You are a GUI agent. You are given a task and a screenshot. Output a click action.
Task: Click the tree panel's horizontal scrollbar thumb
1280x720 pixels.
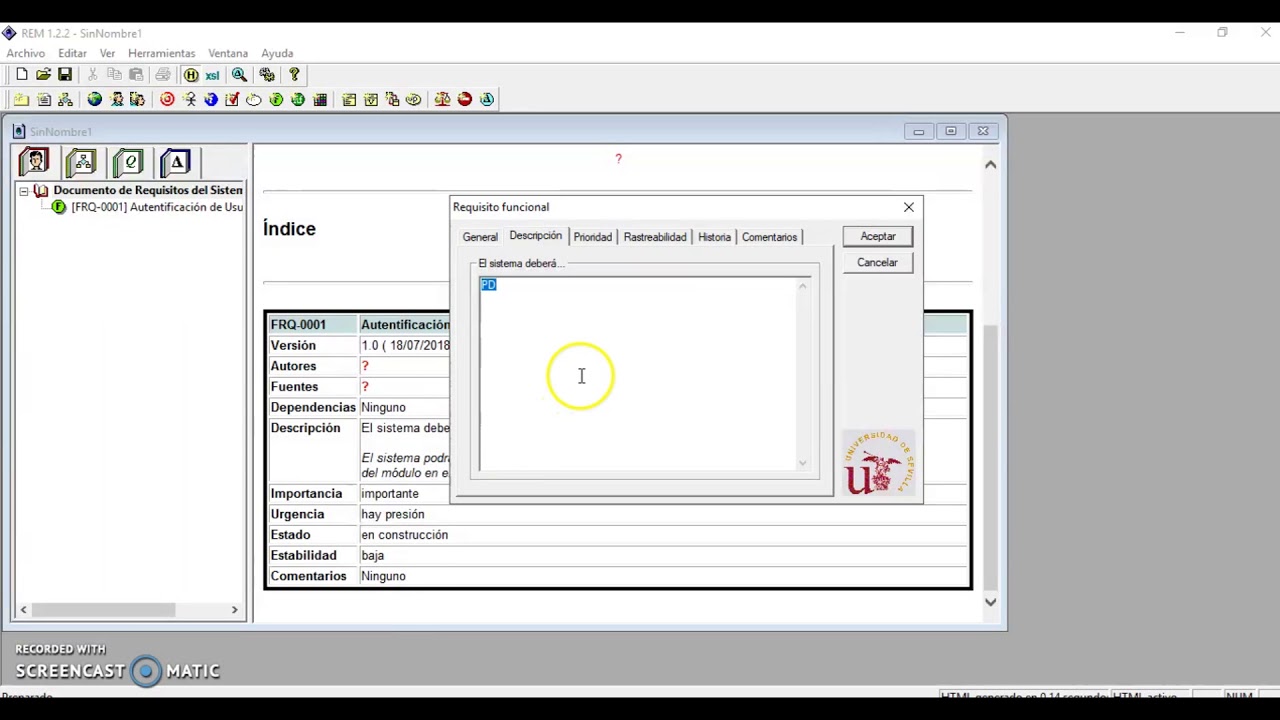tap(104, 609)
